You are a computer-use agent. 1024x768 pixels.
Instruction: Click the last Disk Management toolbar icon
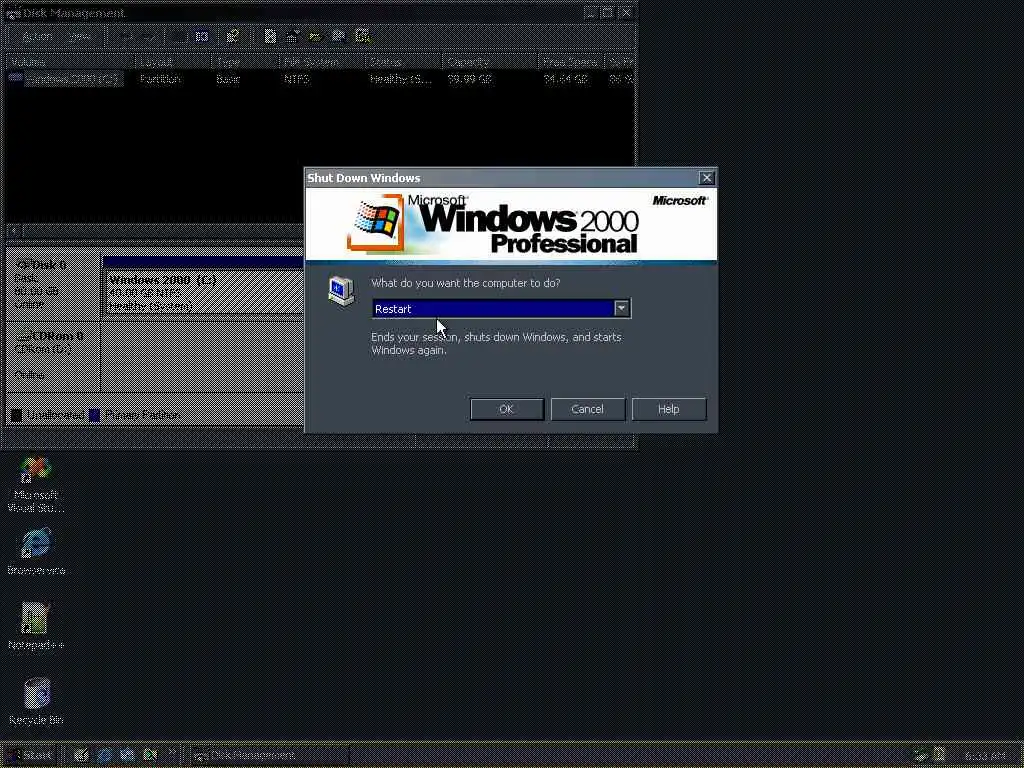point(362,37)
